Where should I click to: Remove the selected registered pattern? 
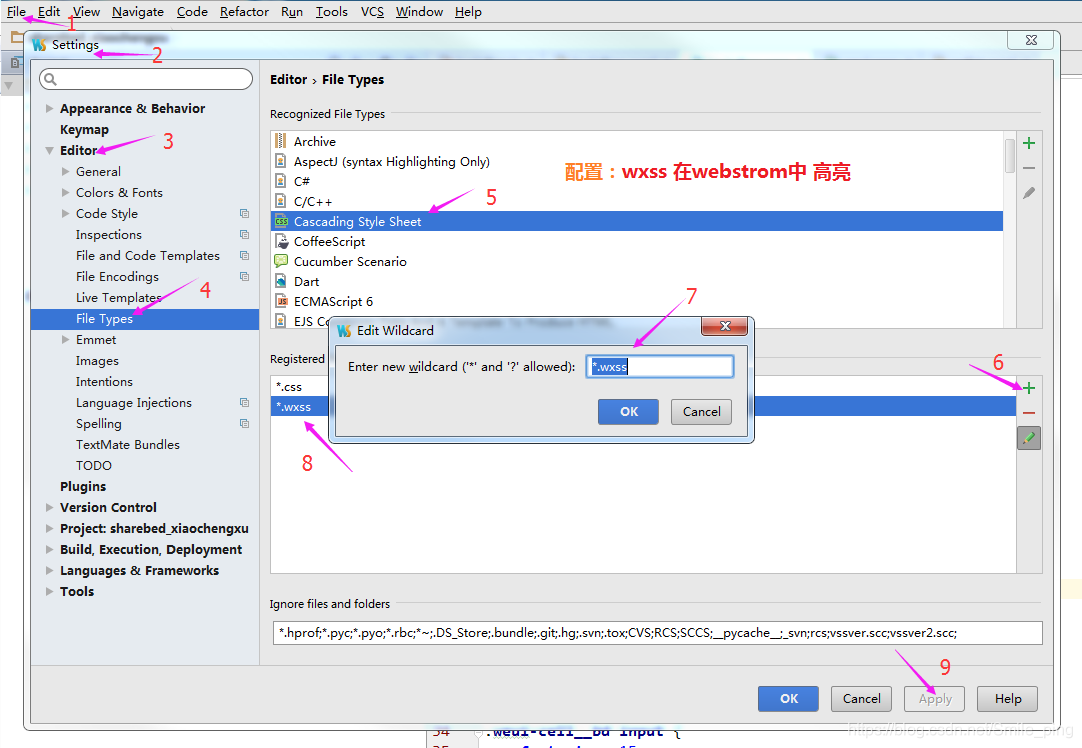1029,413
